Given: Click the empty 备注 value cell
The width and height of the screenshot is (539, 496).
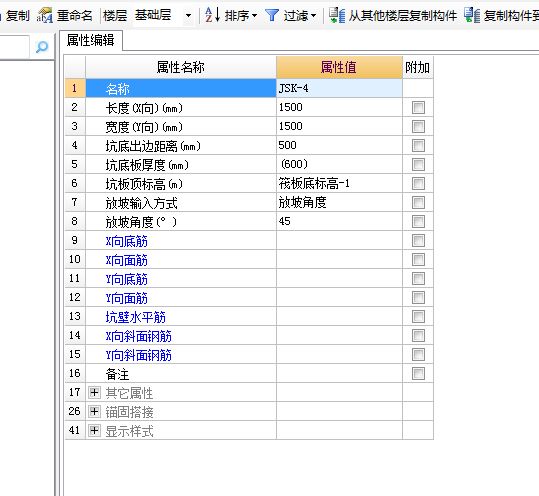Looking at the screenshot, I should 339,374.
